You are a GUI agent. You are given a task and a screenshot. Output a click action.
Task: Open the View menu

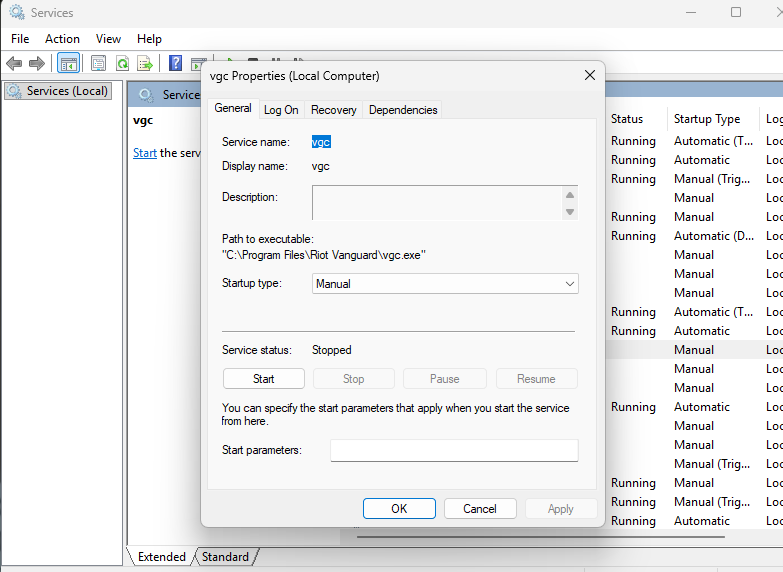coord(108,39)
